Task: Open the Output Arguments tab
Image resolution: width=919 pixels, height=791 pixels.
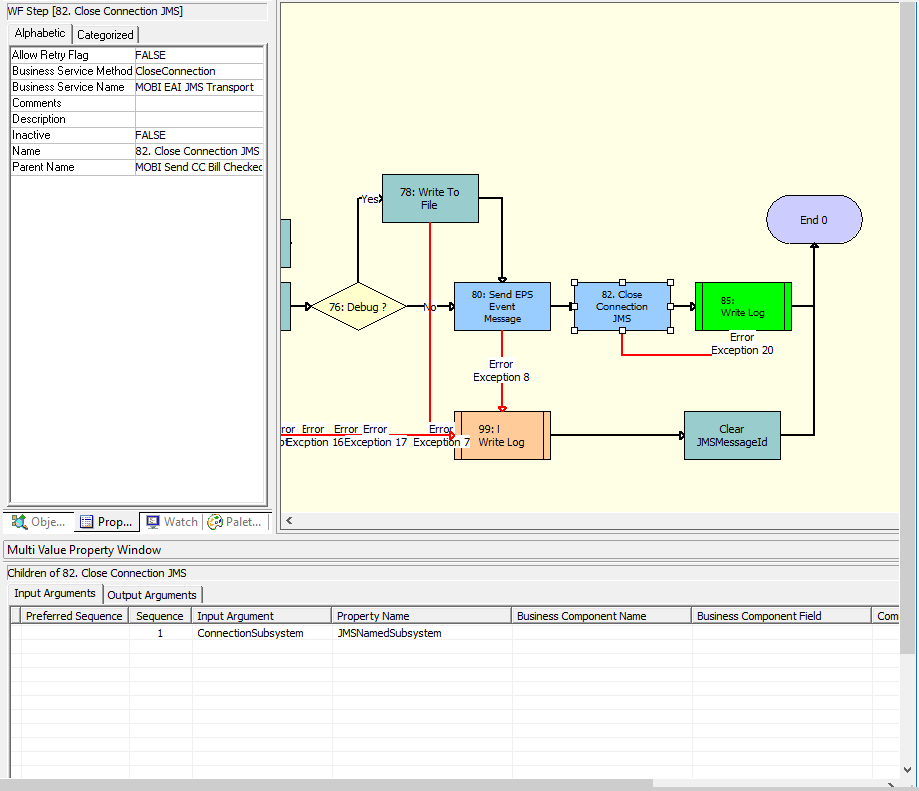Action: 152,595
